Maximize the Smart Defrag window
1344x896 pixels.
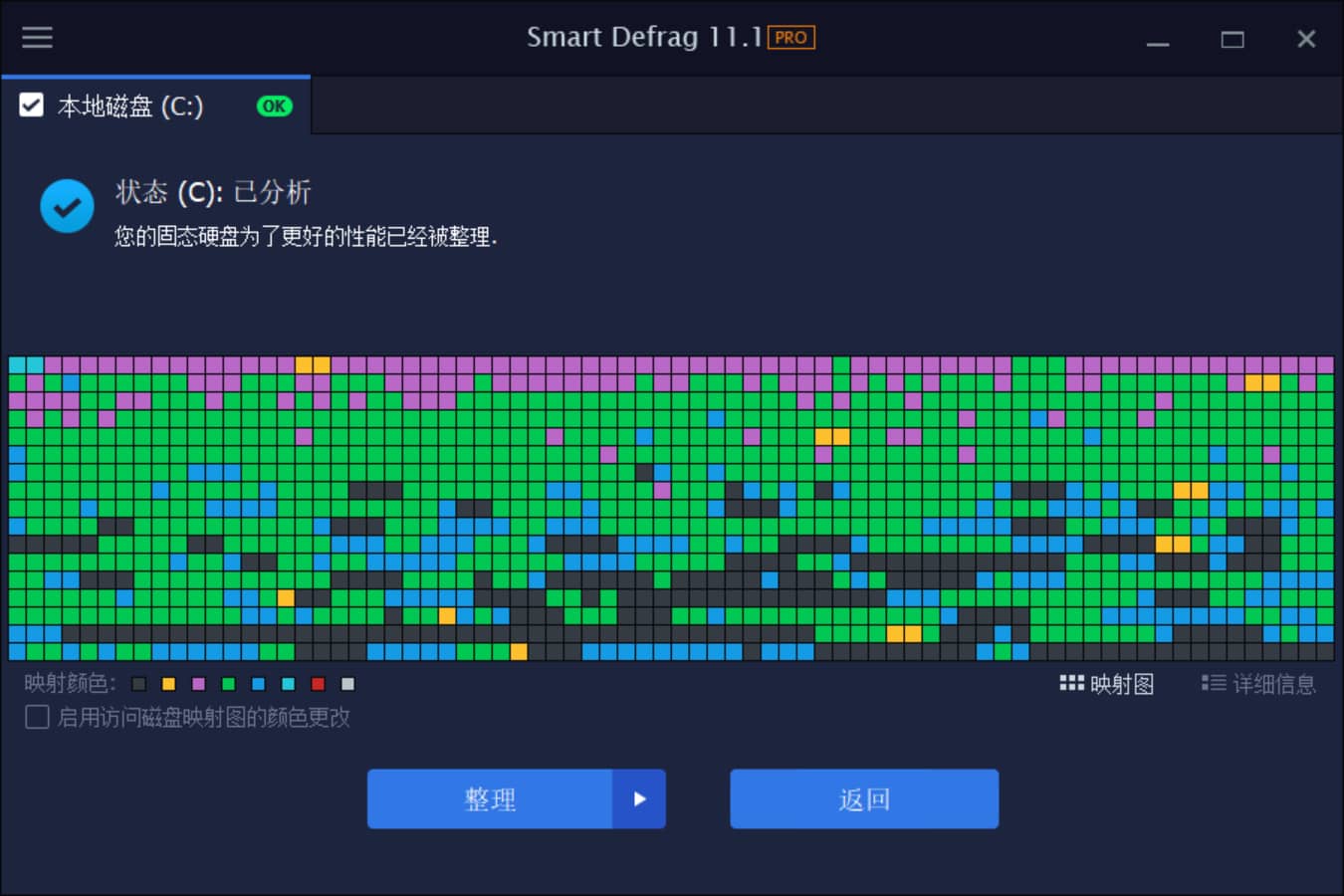click(1232, 40)
